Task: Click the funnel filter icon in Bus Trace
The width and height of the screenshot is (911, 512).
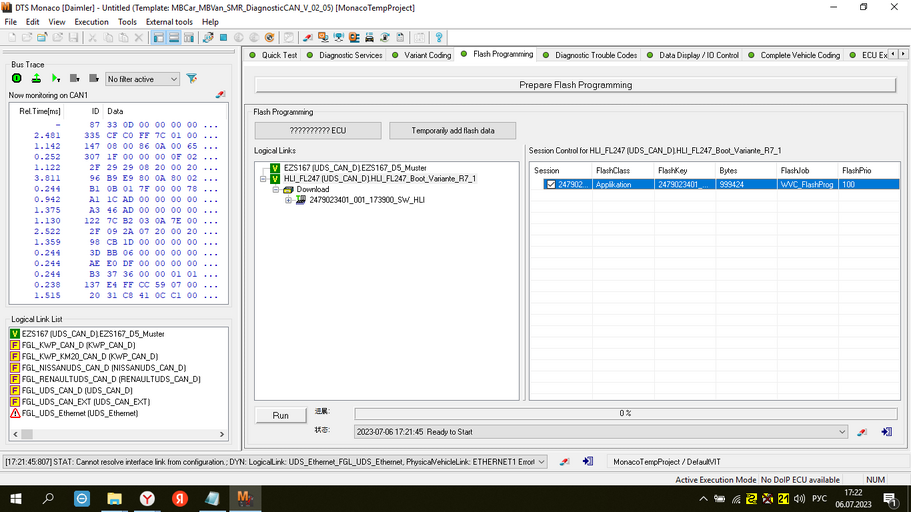Action: pyautogui.click(x=192, y=78)
